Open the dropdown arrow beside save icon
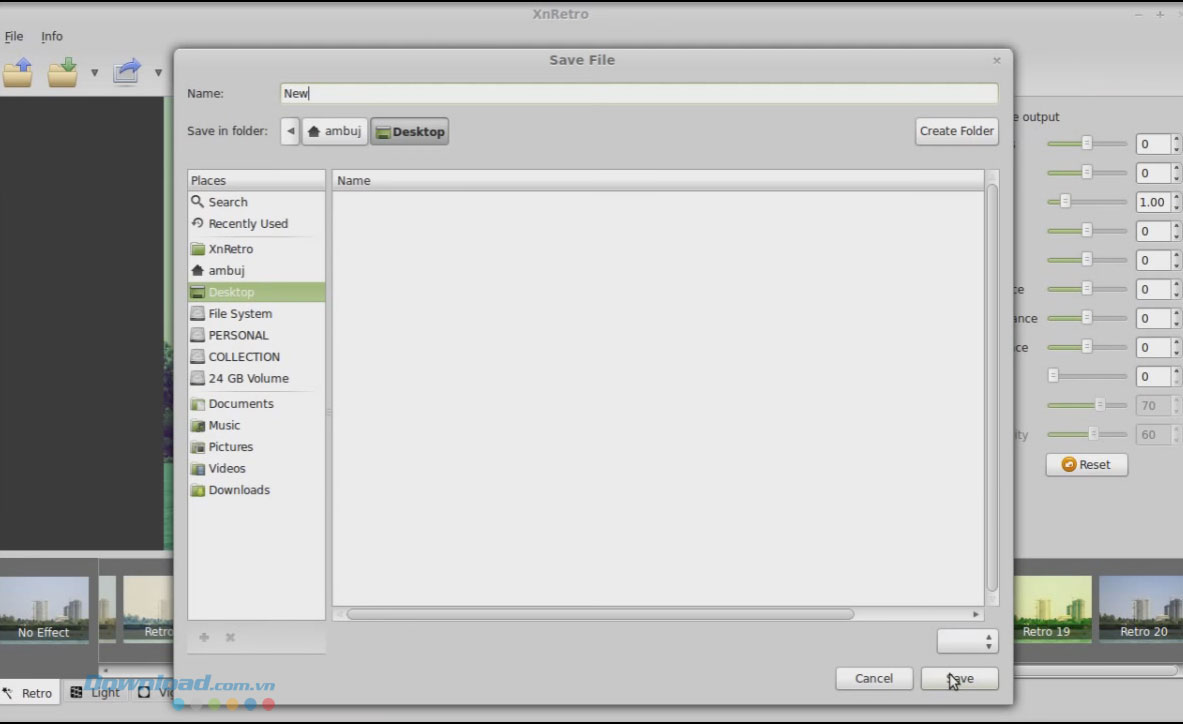The image size is (1183, 724). pyautogui.click(x=94, y=73)
